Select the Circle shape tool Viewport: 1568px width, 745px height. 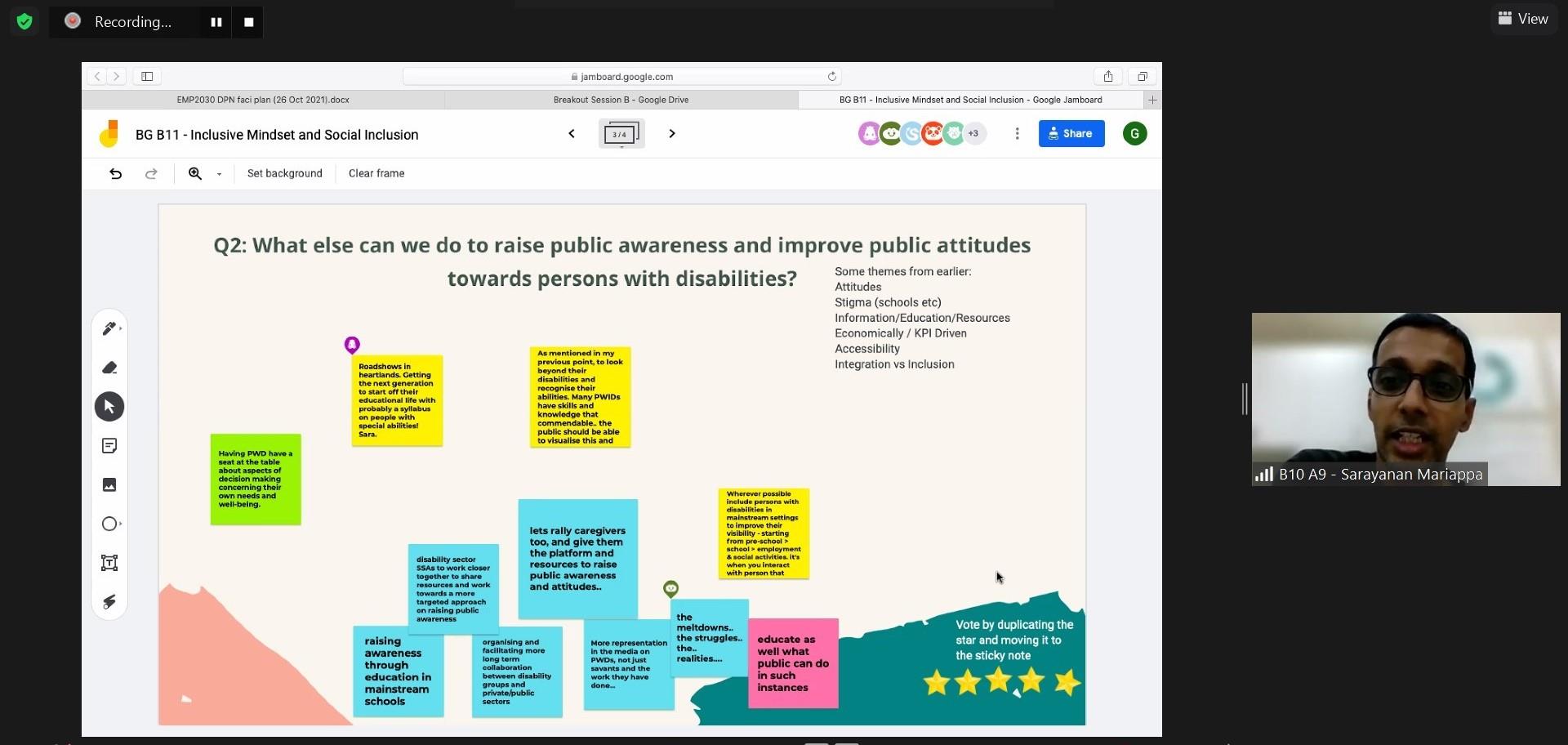point(109,524)
